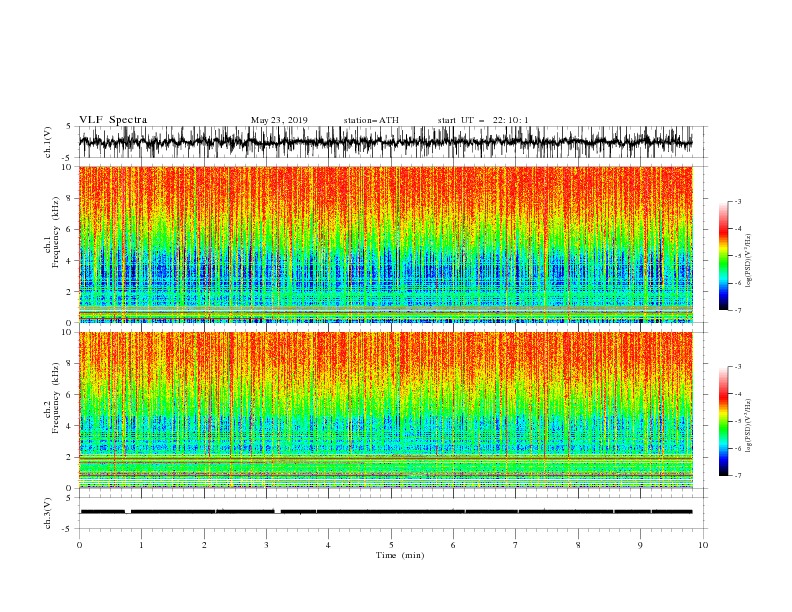
Task: Click the black ch.3 signal trace
Action: tap(386, 512)
